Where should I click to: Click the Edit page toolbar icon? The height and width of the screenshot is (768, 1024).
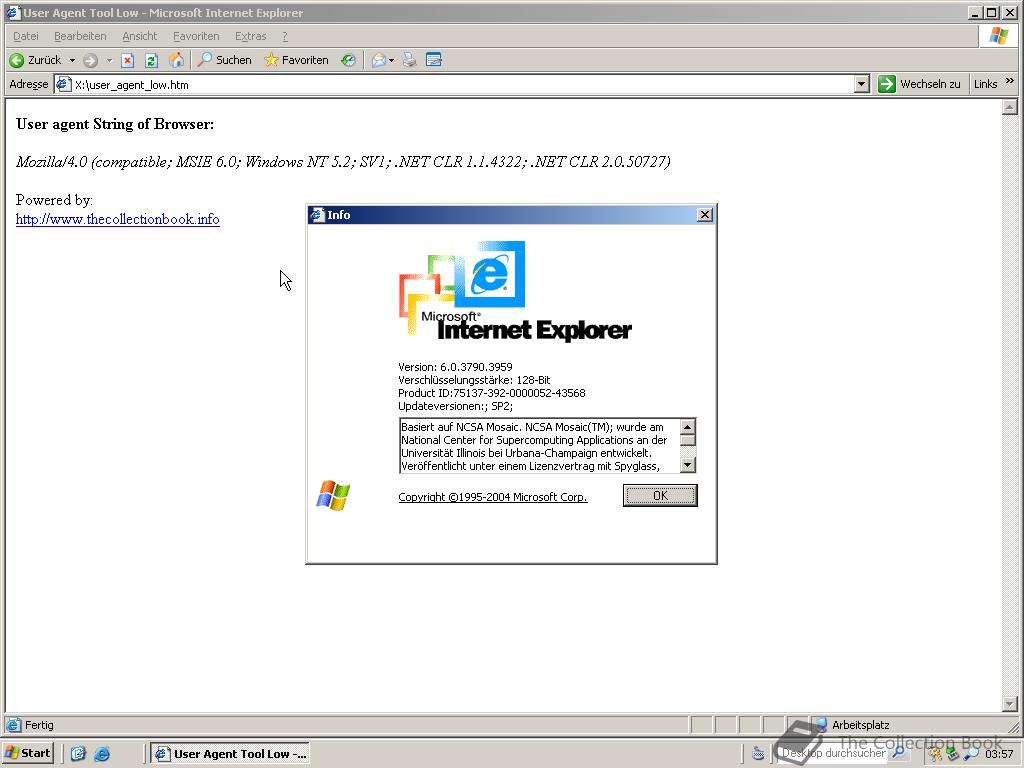[434, 60]
